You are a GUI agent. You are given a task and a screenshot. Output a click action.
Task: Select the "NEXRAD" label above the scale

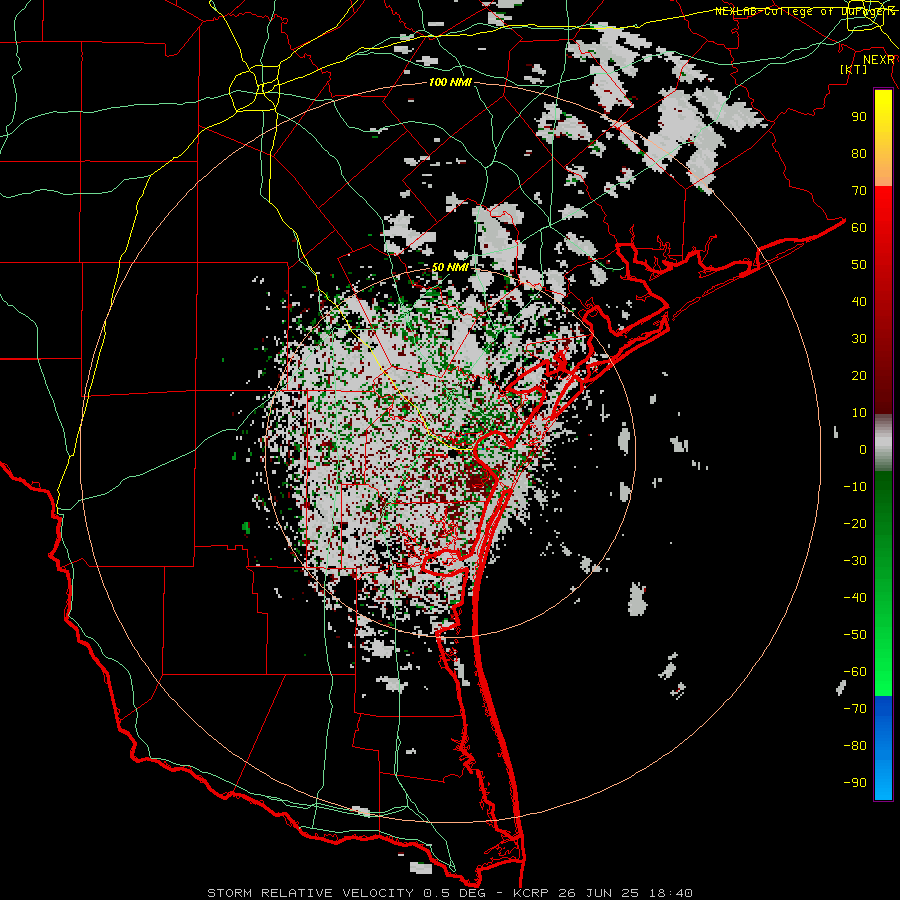click(x=879, y=60)
